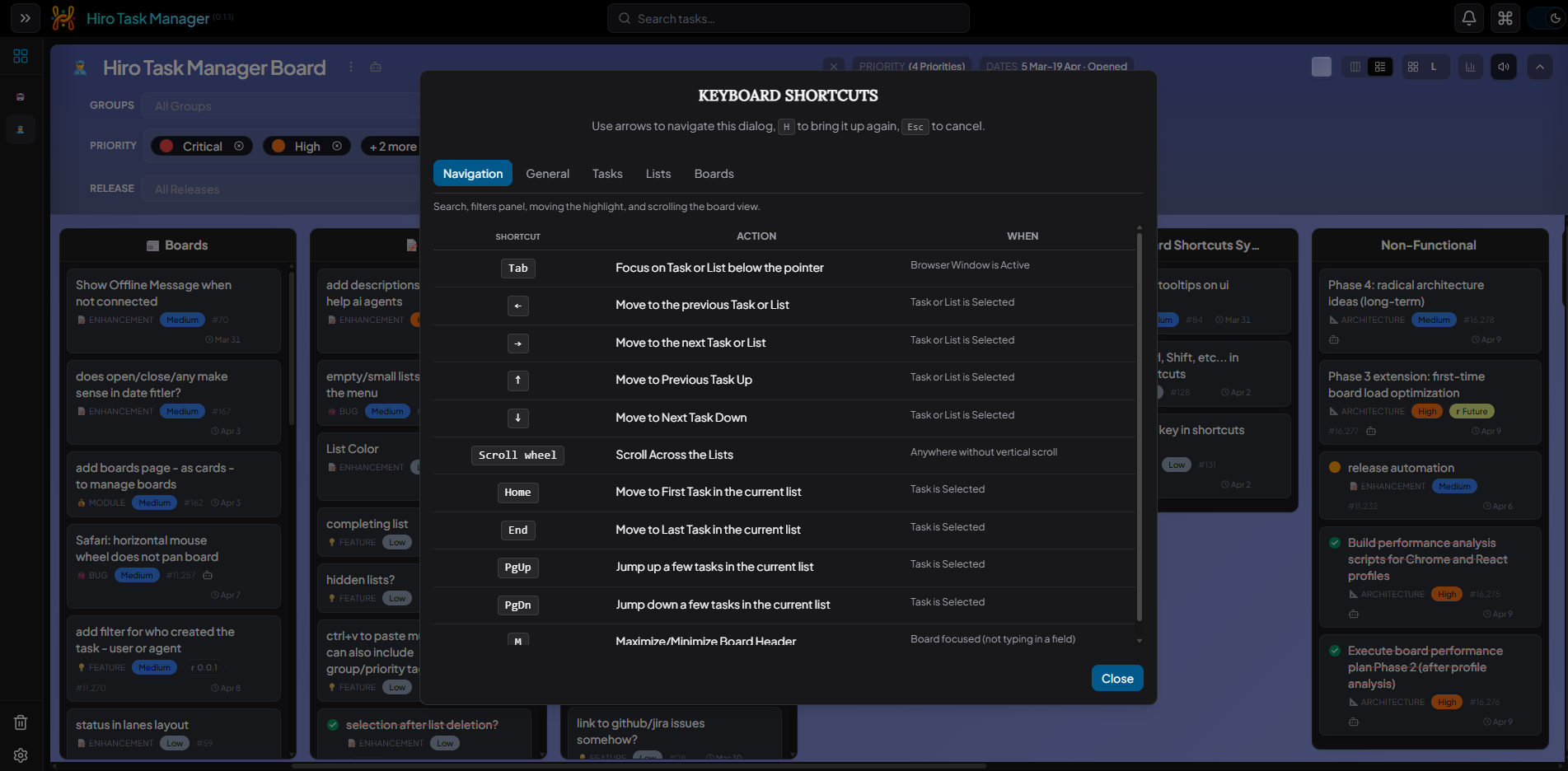Screen dimensions: 1568x771
Task: Open the notifications bell
Action: tap(1469, 17)
